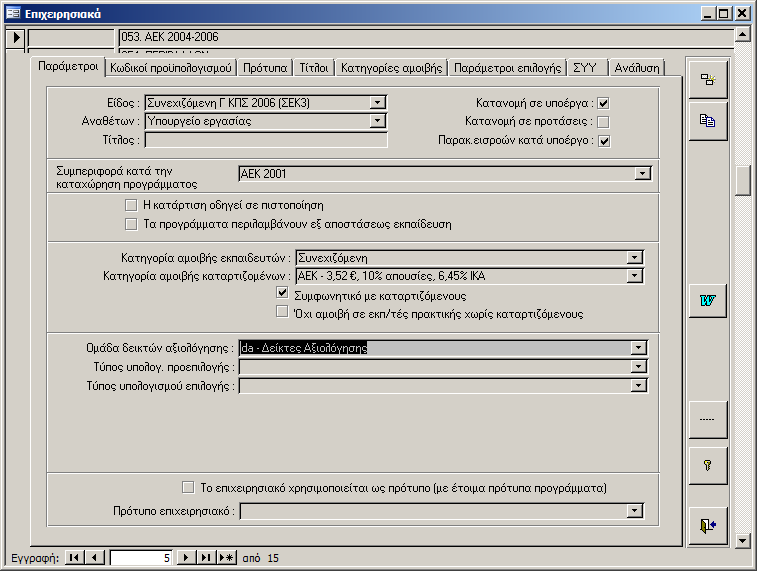Screen dimensions: 757x571
Task: Click the Τίτλος text field
Action: click(265, 140)
